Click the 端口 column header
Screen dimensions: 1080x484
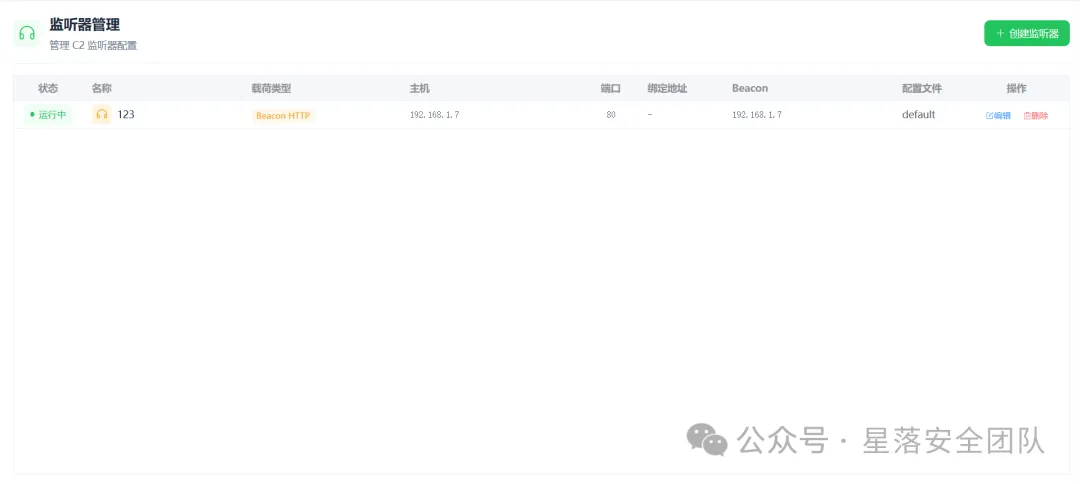pyautogui.click(x=610, y=88)
